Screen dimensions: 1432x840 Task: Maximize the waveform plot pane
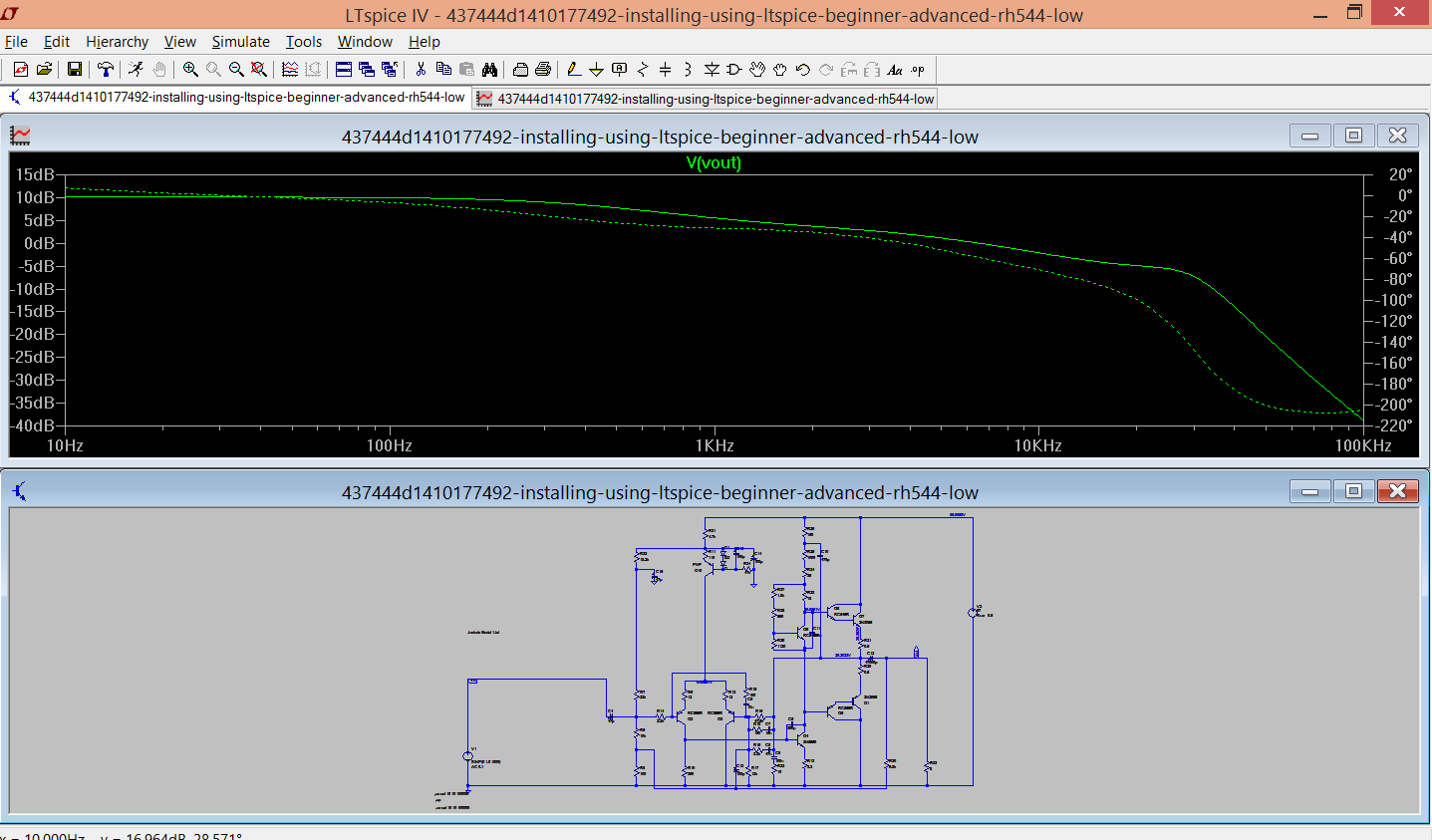pyautogui.click(x=1353, y=136)
